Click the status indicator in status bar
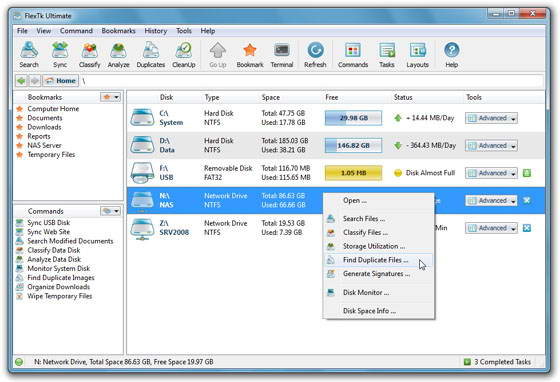 point(19,362)
